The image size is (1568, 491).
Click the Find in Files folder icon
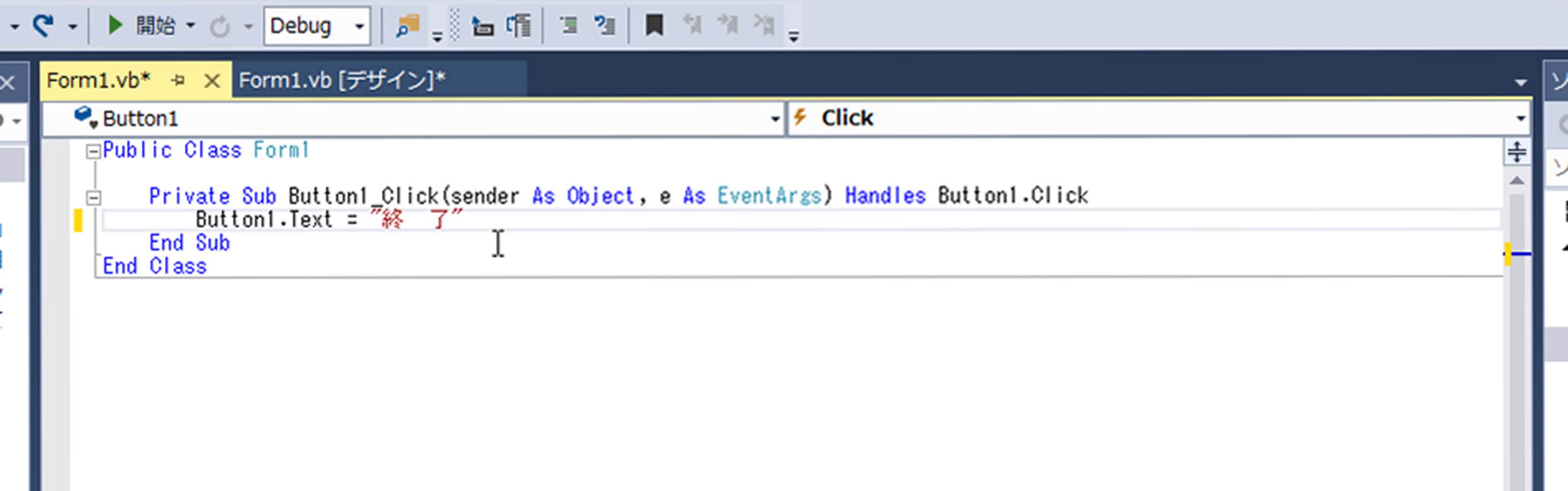(408, 25)
